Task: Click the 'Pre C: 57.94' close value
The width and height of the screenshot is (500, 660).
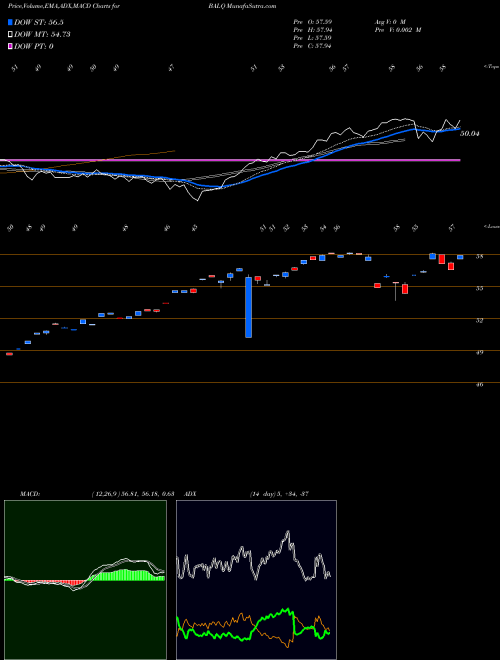Action: tap(312, 46)
